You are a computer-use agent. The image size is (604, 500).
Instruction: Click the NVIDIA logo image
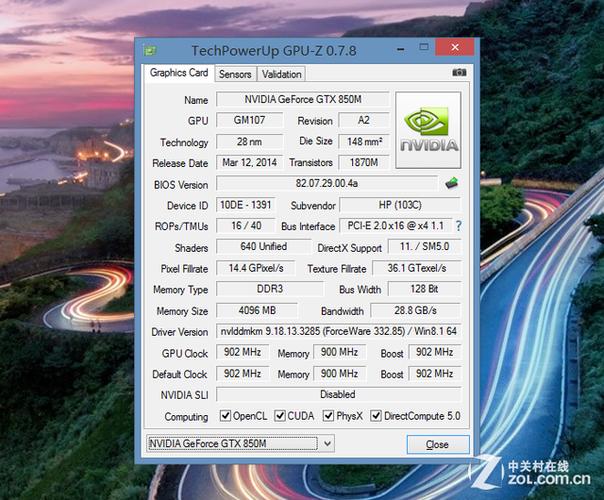point(428,130)
